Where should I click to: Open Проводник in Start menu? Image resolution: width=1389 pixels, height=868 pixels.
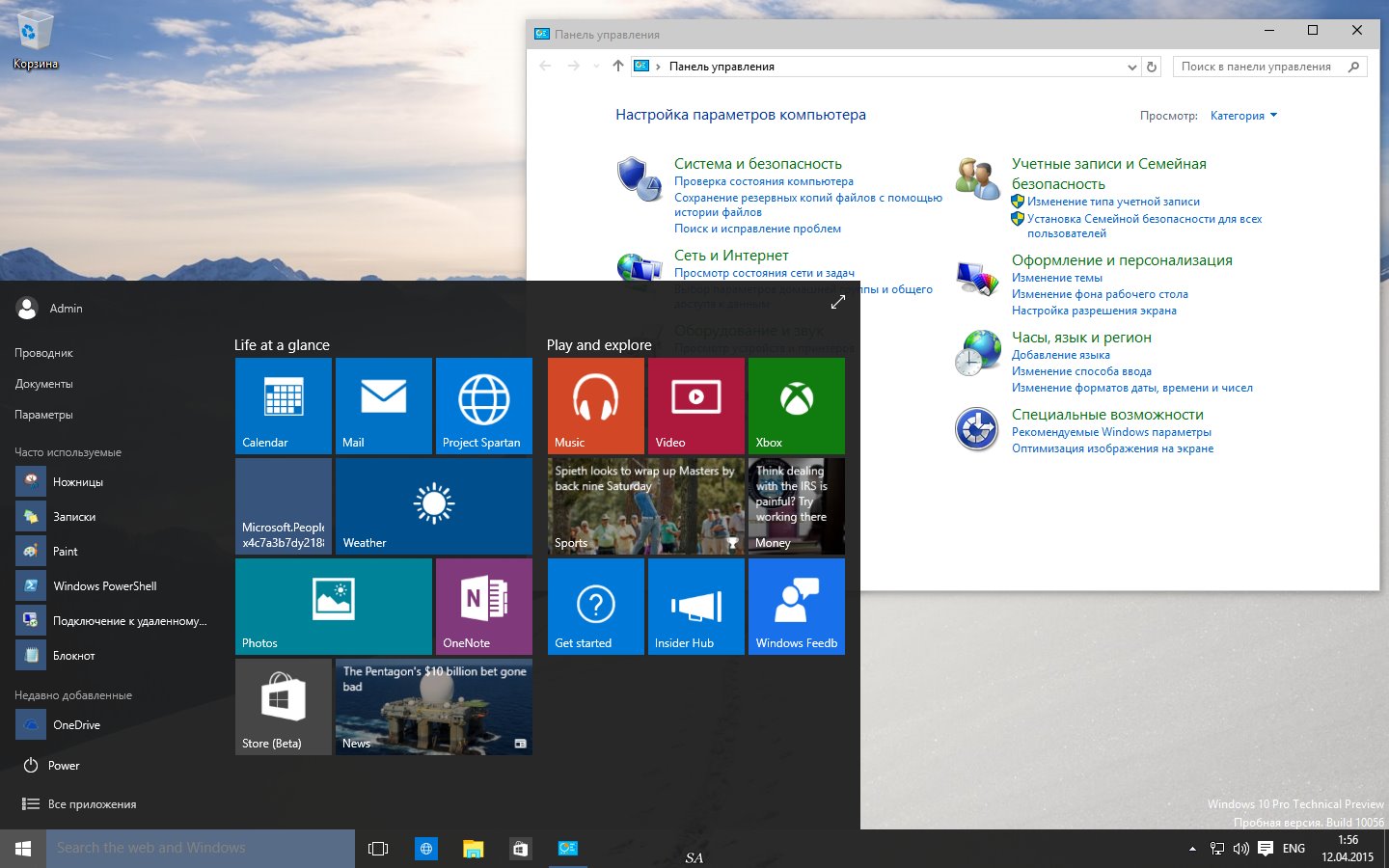click(44, 353)
